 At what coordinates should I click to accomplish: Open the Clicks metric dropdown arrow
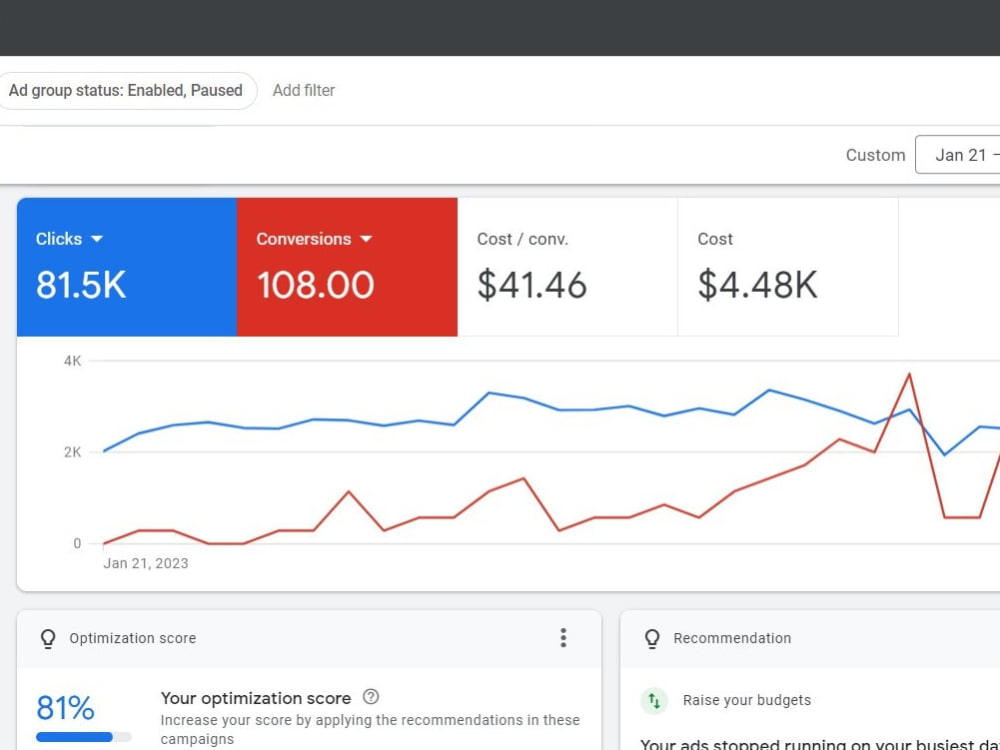(97, 239)
